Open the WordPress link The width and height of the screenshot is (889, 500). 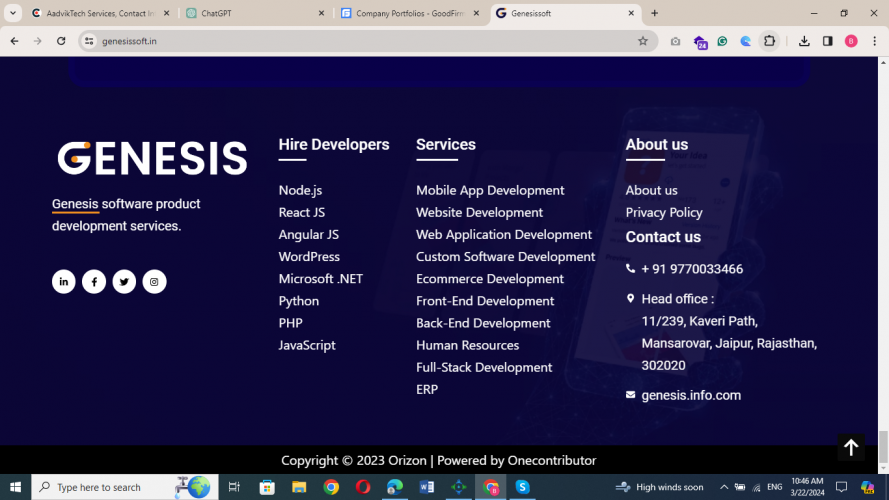click(x=309, y=257)
